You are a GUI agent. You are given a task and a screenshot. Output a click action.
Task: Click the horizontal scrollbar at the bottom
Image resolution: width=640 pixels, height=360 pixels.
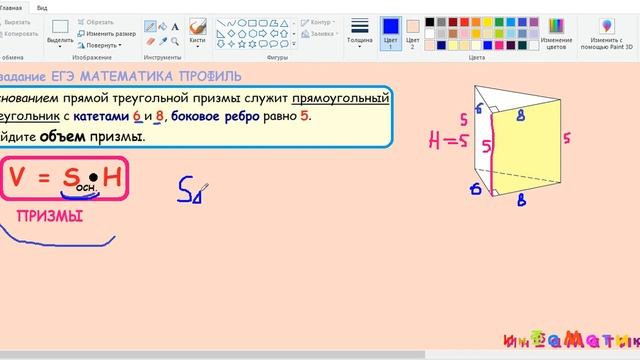coord(212,355)
